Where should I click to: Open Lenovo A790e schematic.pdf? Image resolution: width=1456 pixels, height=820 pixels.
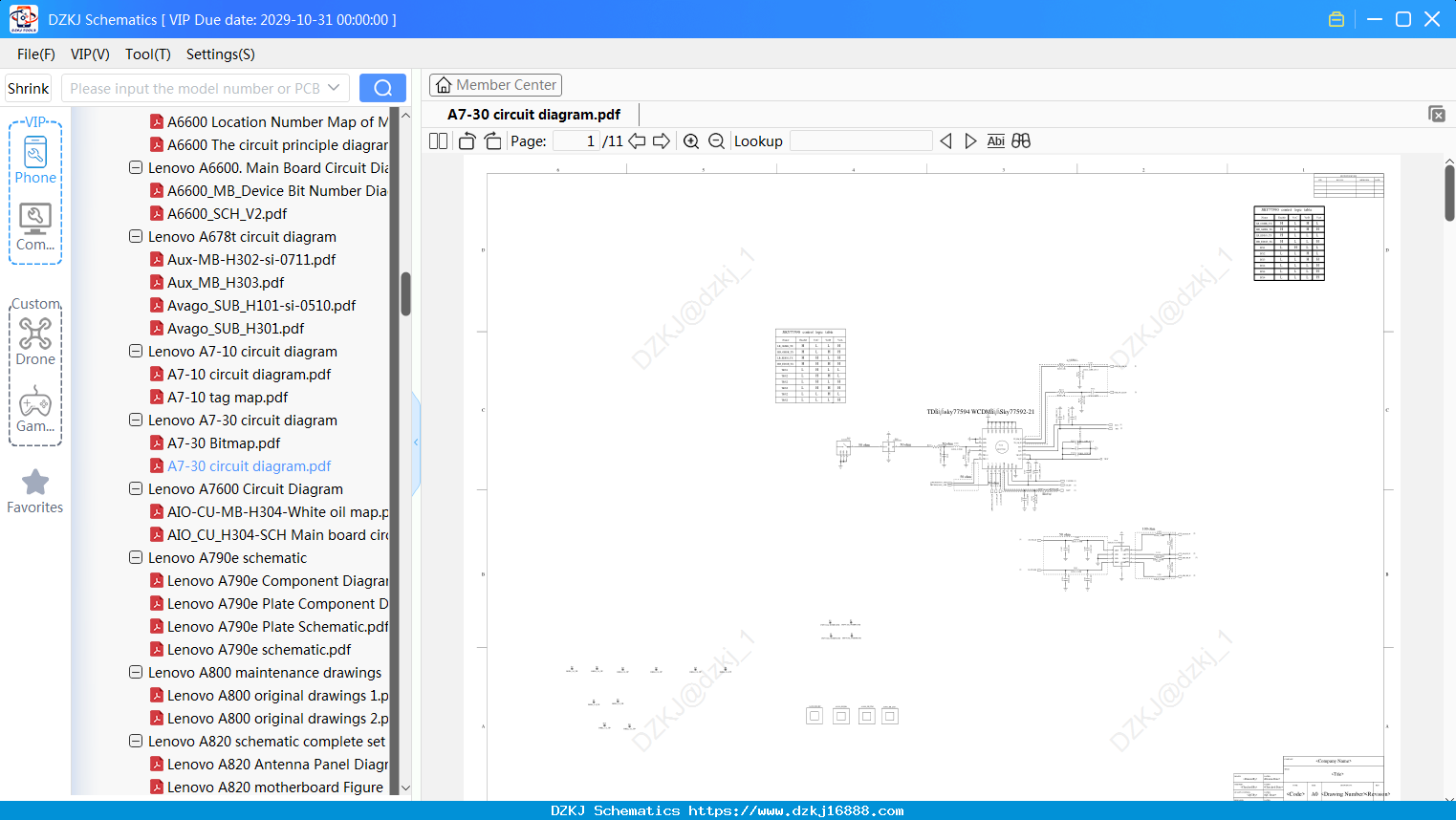[x=259, y=649]
